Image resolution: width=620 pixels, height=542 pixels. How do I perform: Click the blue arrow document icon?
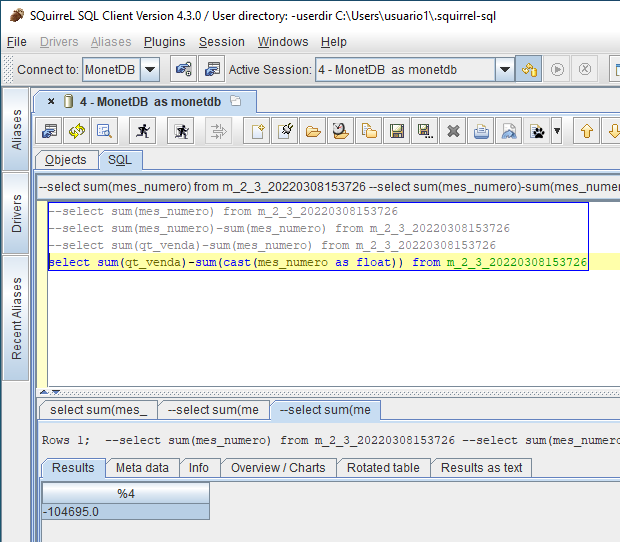tap(509, 130)
